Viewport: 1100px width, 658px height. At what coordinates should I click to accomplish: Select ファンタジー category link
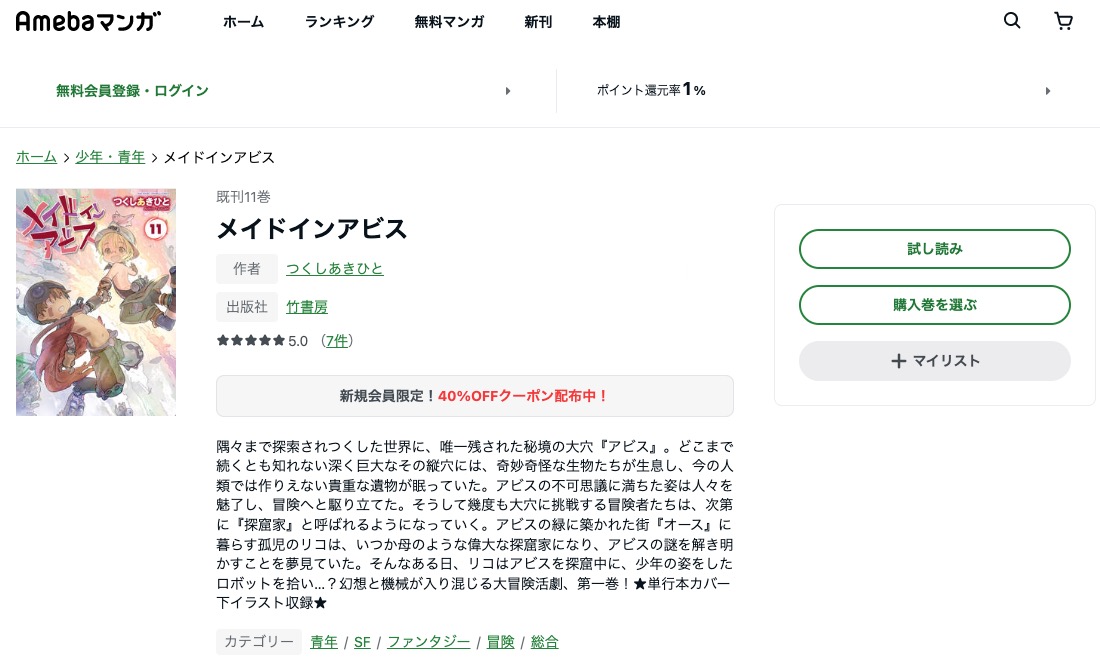click(429, 642)
